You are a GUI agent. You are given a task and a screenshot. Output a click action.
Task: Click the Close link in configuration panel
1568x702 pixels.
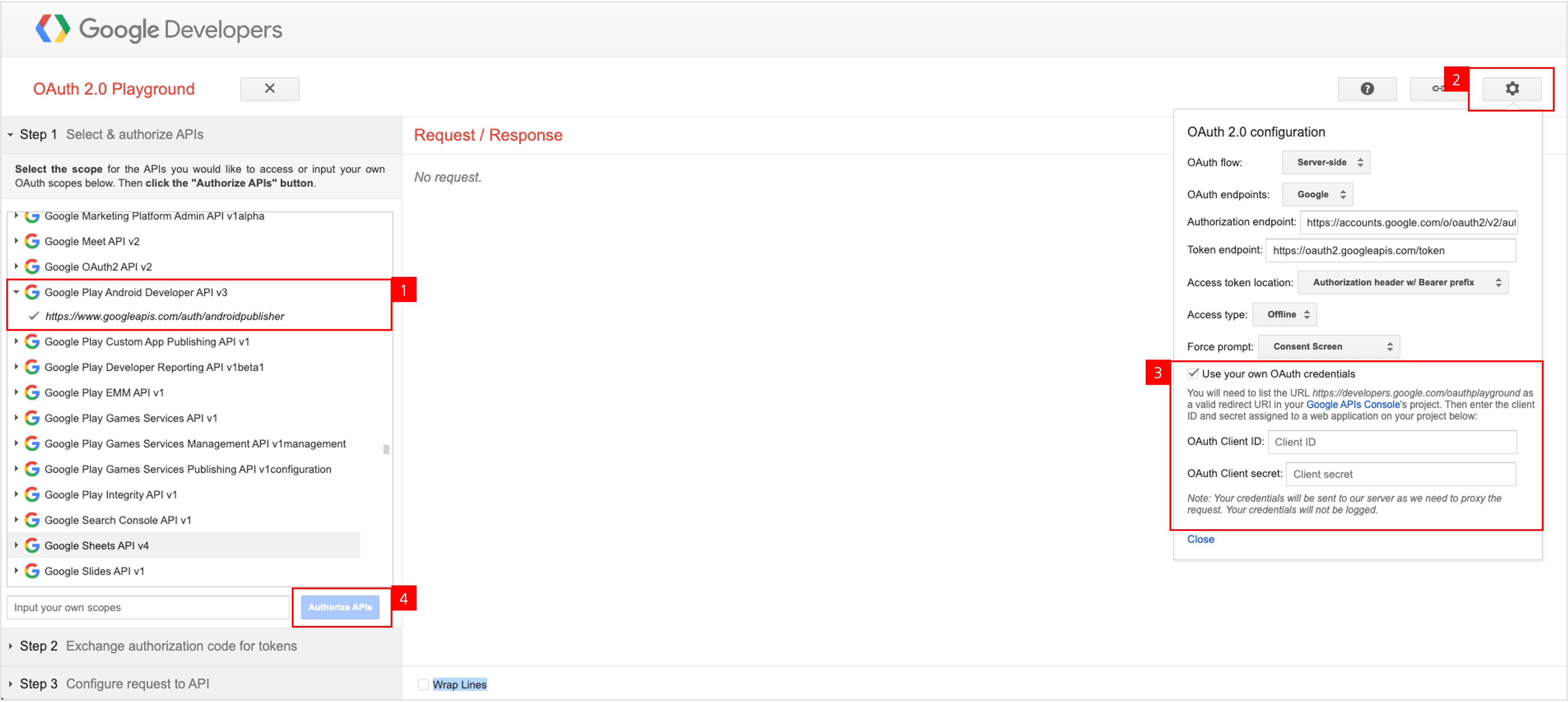pyautogui.click(x=1200, y=540)
